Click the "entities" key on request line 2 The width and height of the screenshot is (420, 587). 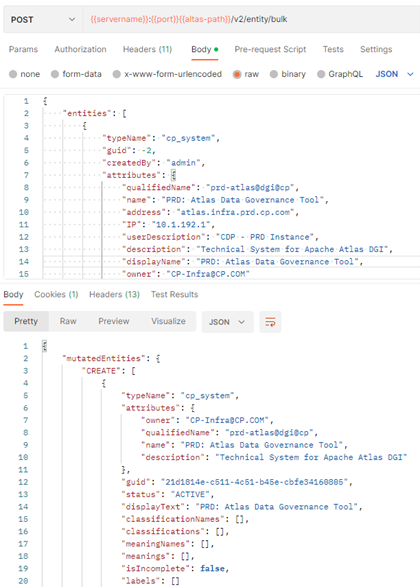(x=87, y=113)
